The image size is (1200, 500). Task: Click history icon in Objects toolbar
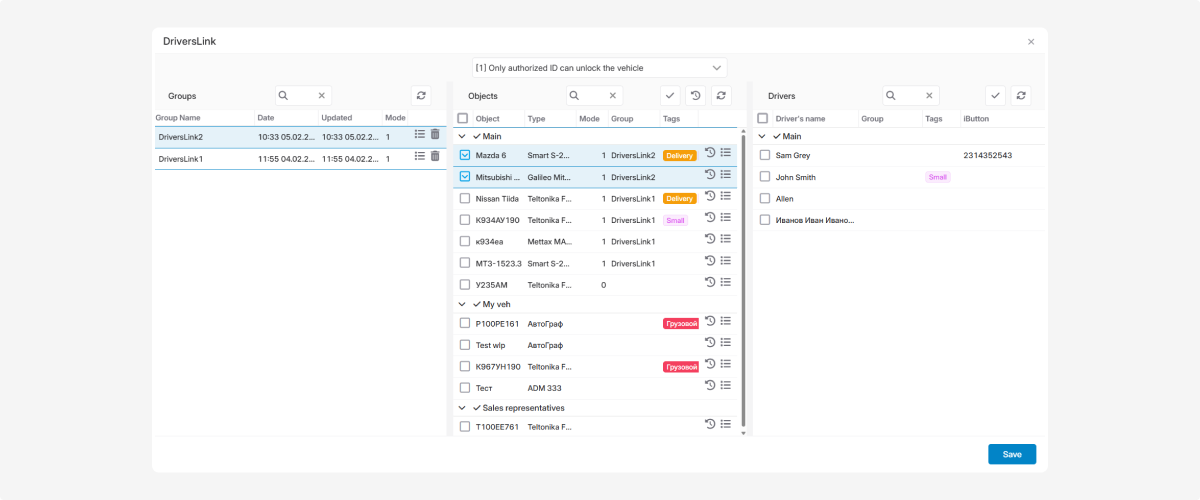(696, 95)
